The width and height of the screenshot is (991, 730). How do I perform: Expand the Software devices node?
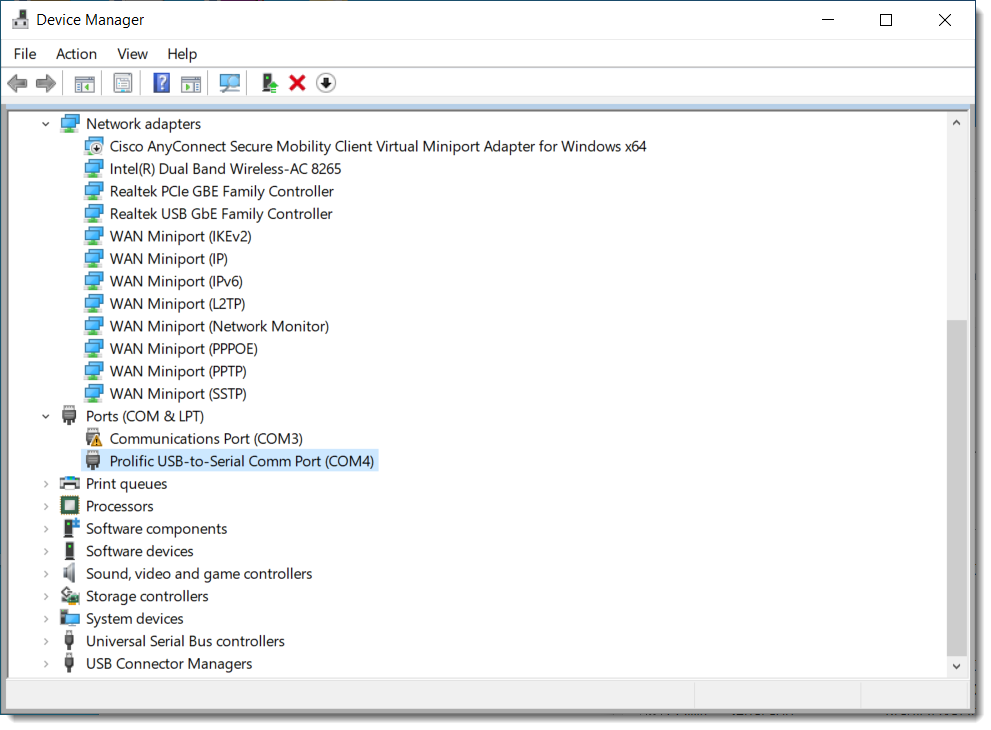(x=46, y=551)
